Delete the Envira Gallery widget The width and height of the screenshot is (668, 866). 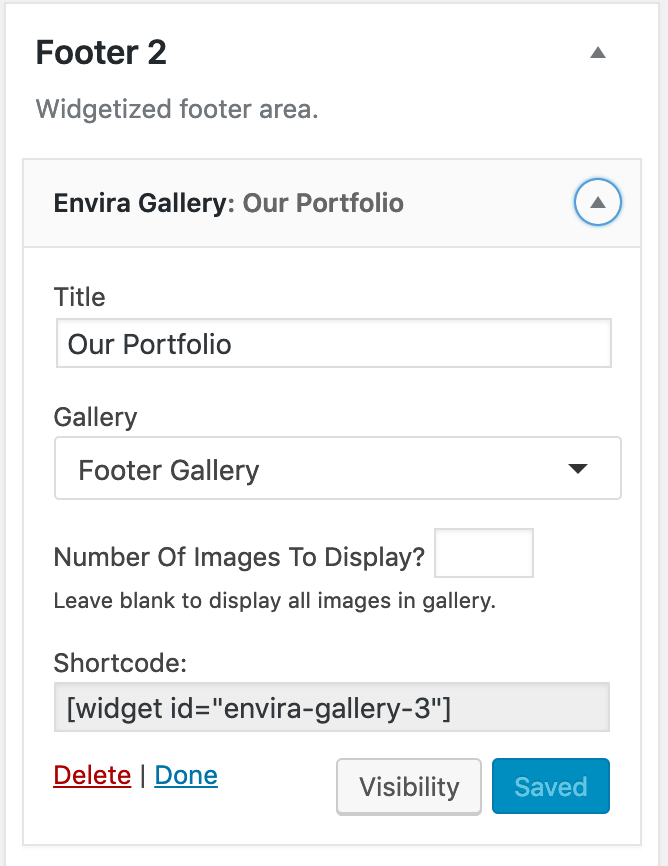(x=92, y=775)
